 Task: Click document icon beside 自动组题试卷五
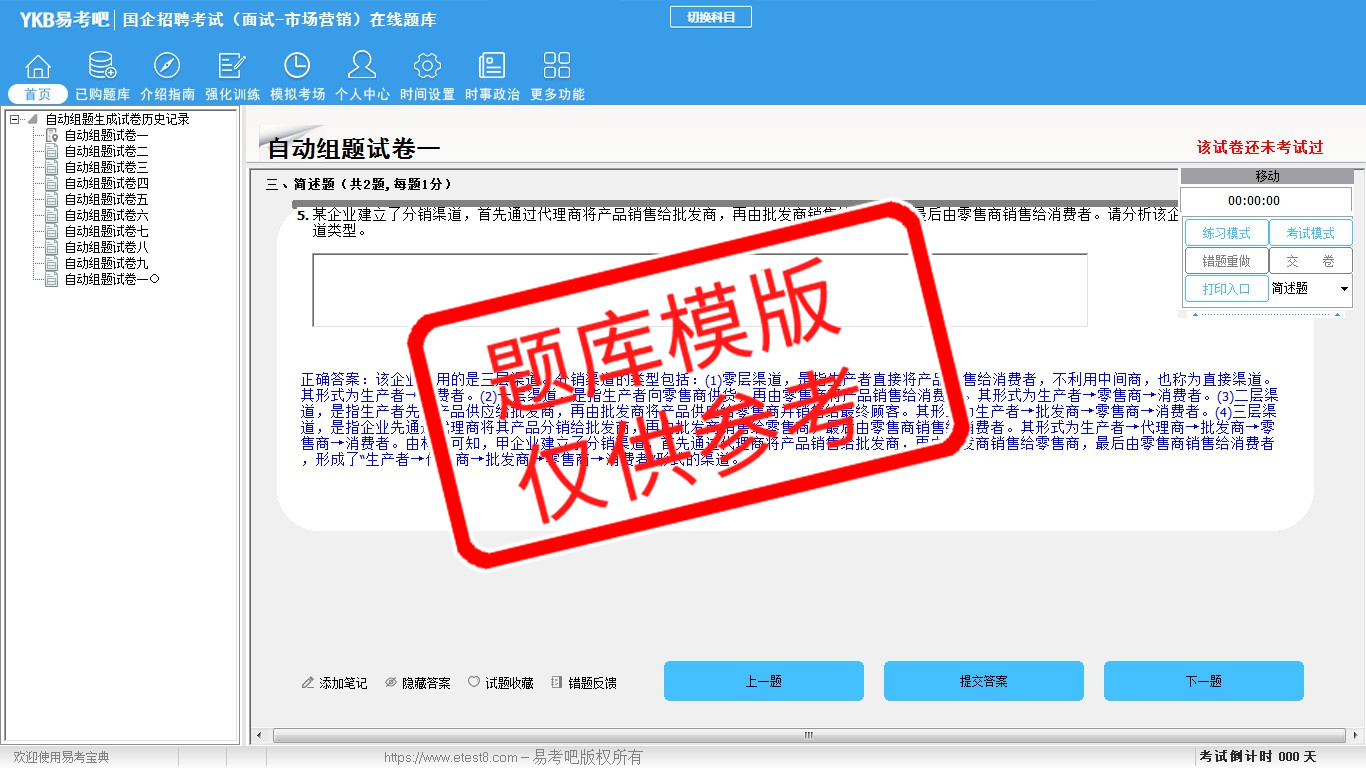(x=52, y=199)
